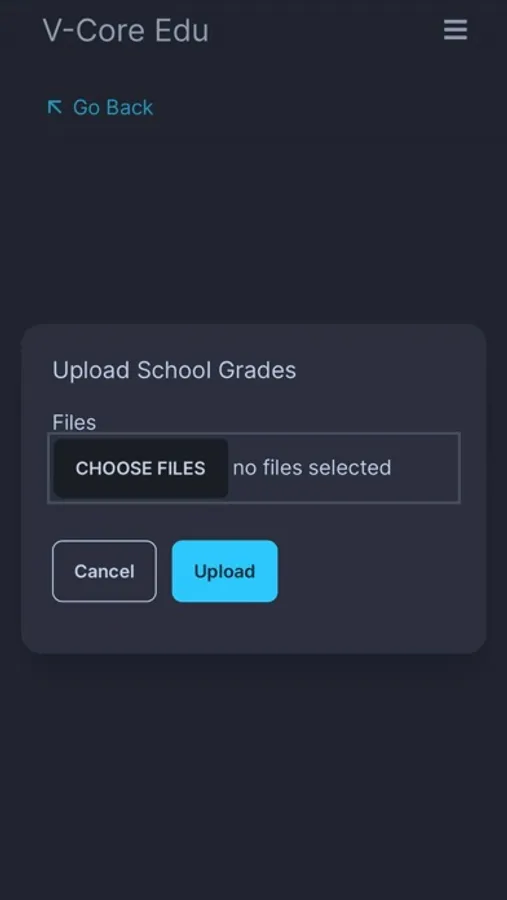507x900 pixels.
Task: Select the Upload School Grades heading
Action: point(174,370)
